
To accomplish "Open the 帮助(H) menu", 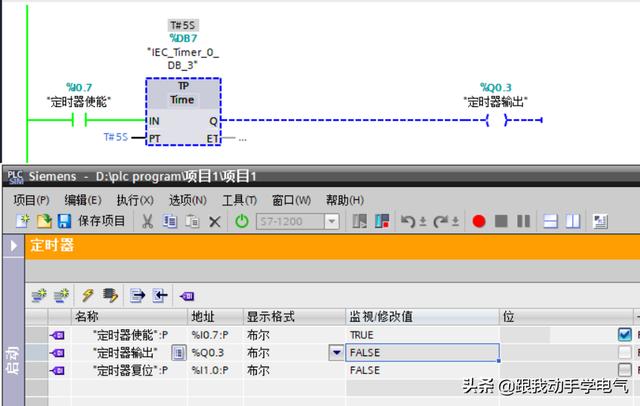I will point(344,200).
